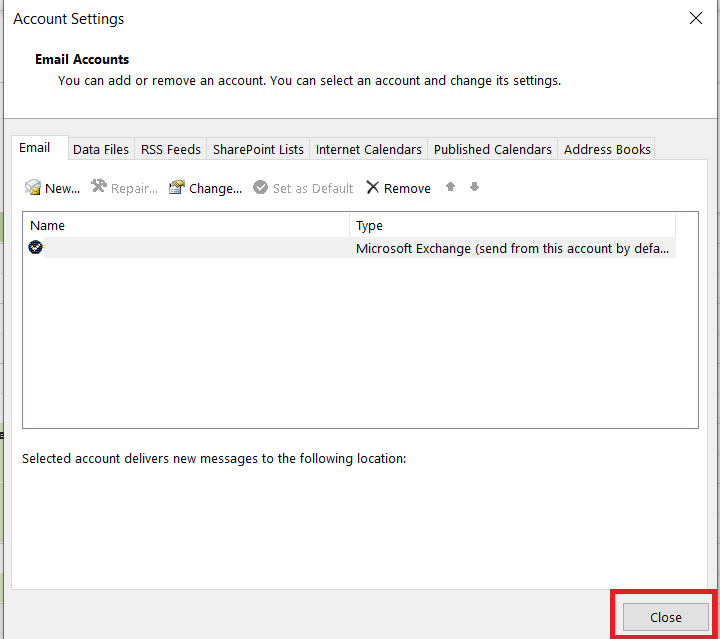Go to the Internet Calendars tab
Viewport: 720px width, 639px height.
369,150
